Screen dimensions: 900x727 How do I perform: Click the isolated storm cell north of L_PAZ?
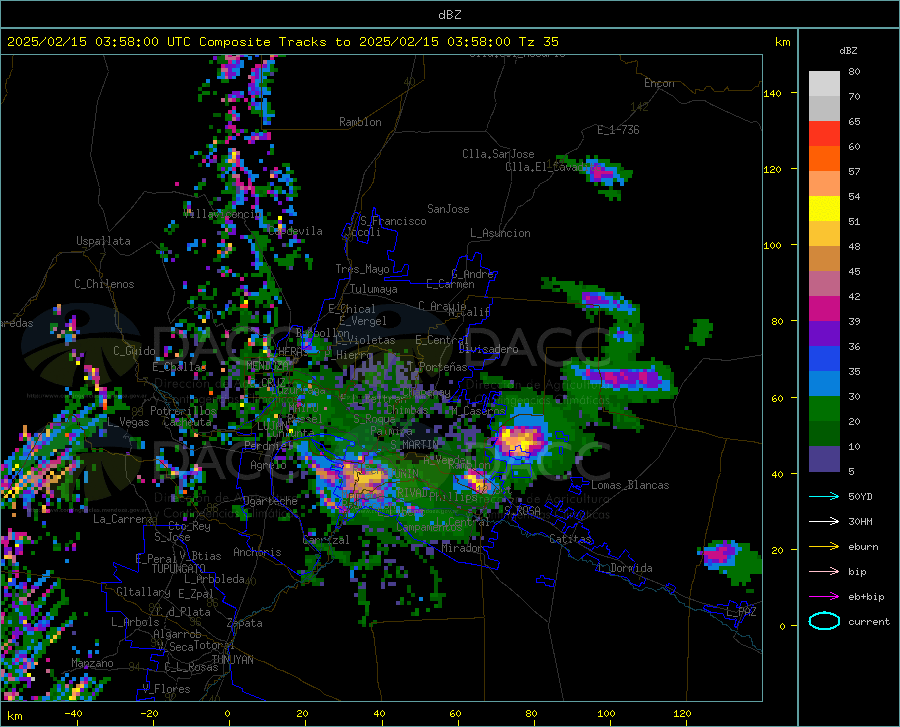click(x=730, y=559)
